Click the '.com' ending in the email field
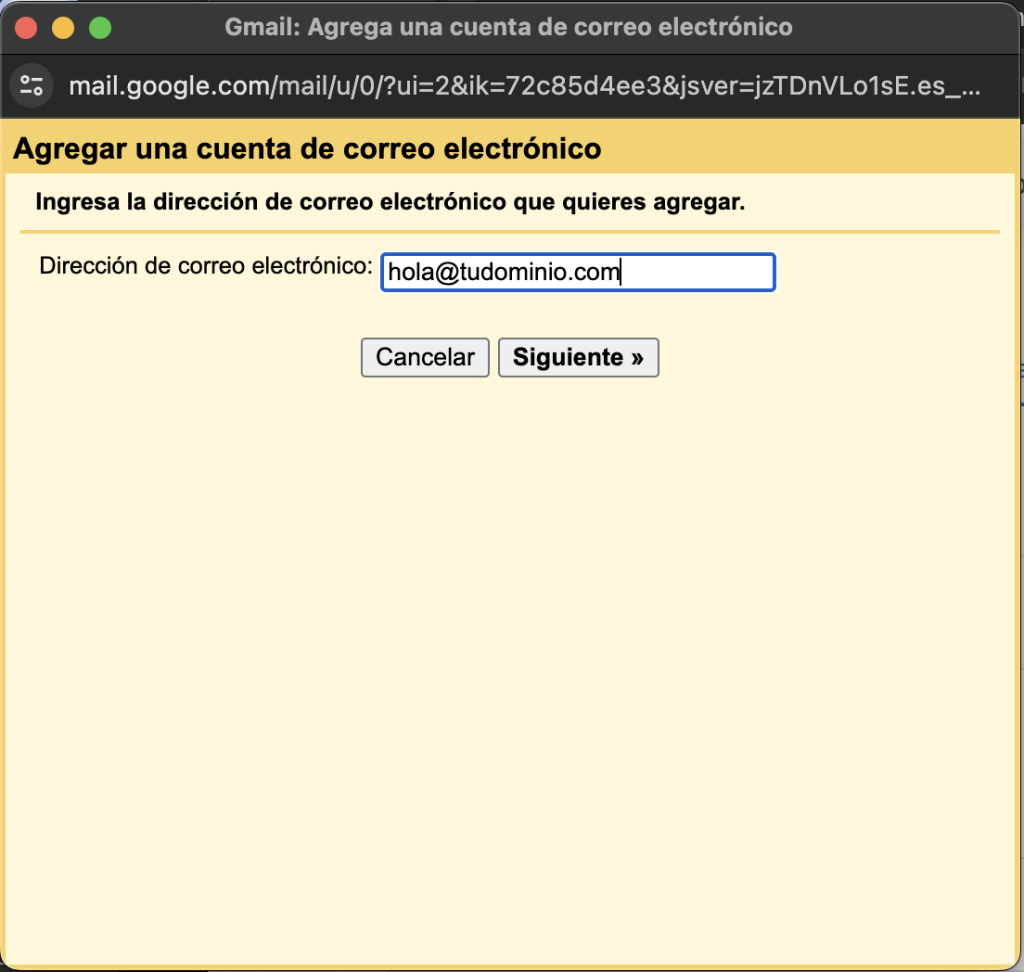 tap(596, 272)
